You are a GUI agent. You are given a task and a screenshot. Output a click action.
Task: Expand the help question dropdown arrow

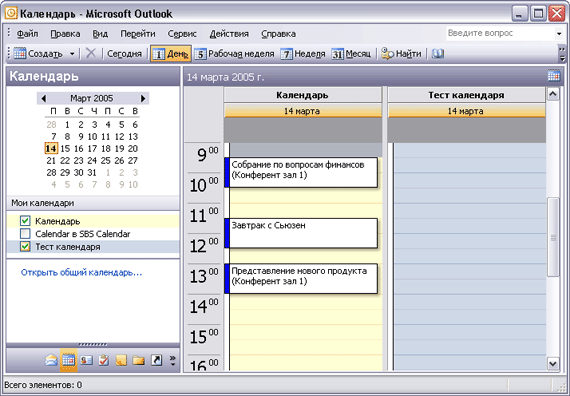559,34
